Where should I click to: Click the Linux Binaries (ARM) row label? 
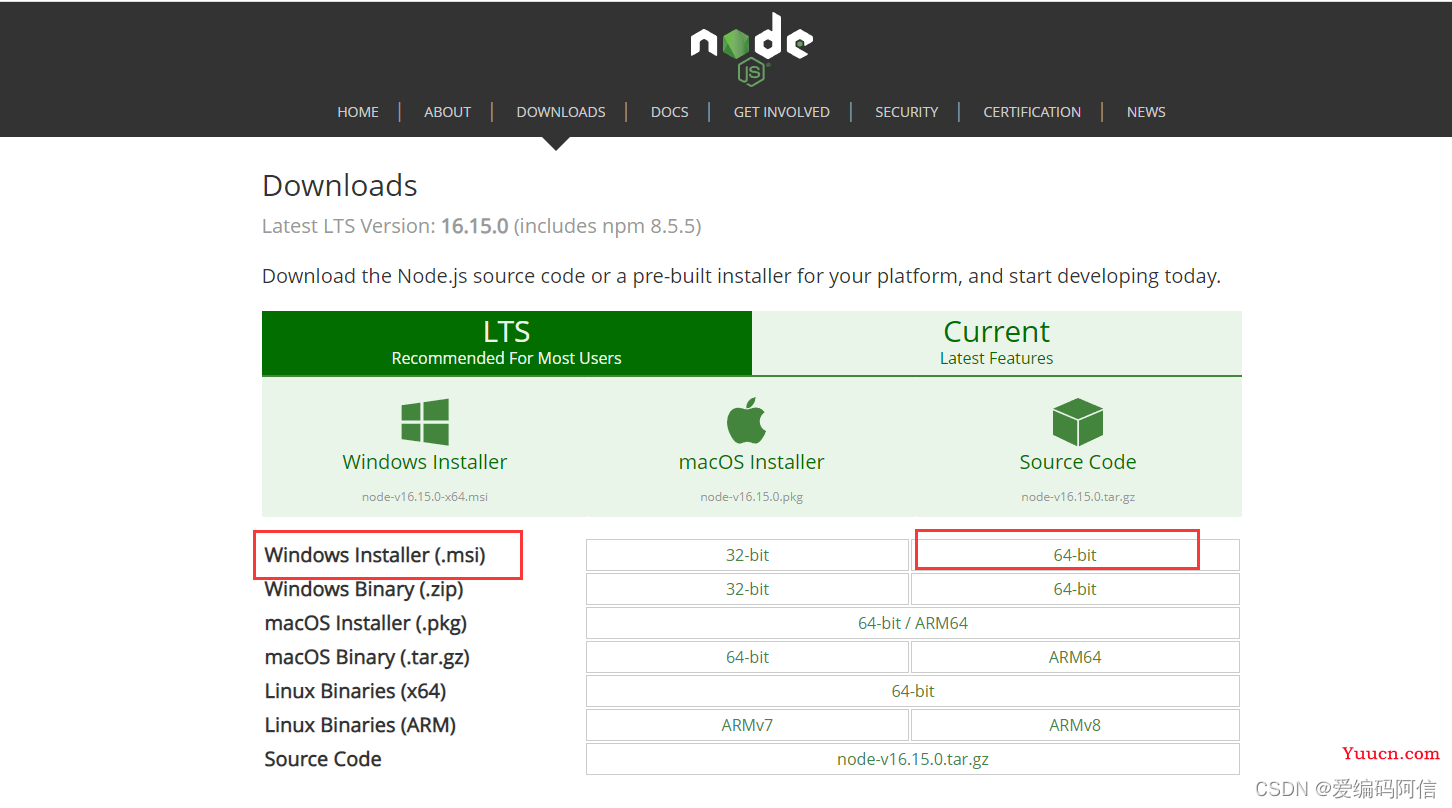click(360, 725)
